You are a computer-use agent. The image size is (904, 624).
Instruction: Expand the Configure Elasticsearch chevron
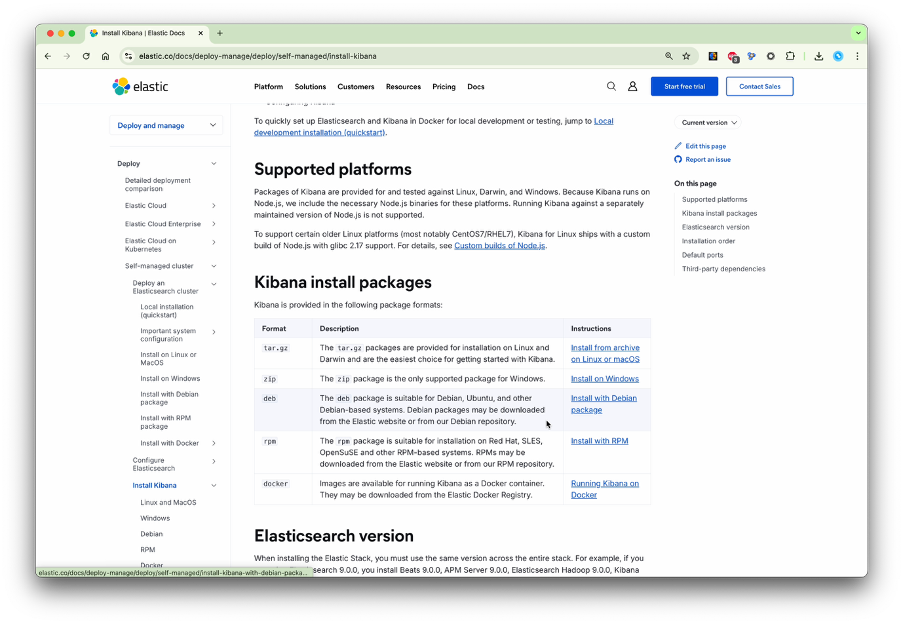(214, 461)
